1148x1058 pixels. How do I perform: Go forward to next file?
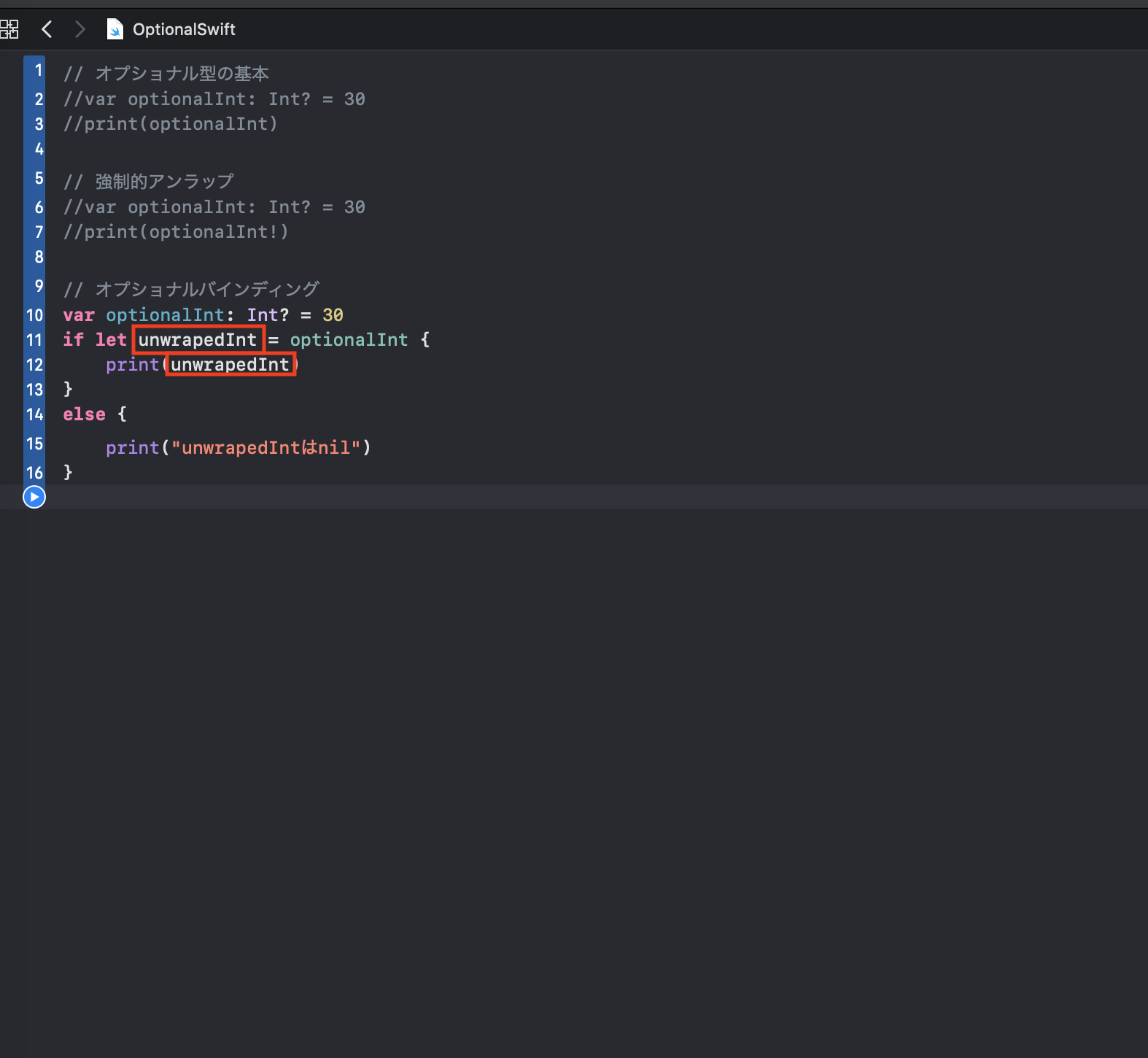(x=80, y=29)
